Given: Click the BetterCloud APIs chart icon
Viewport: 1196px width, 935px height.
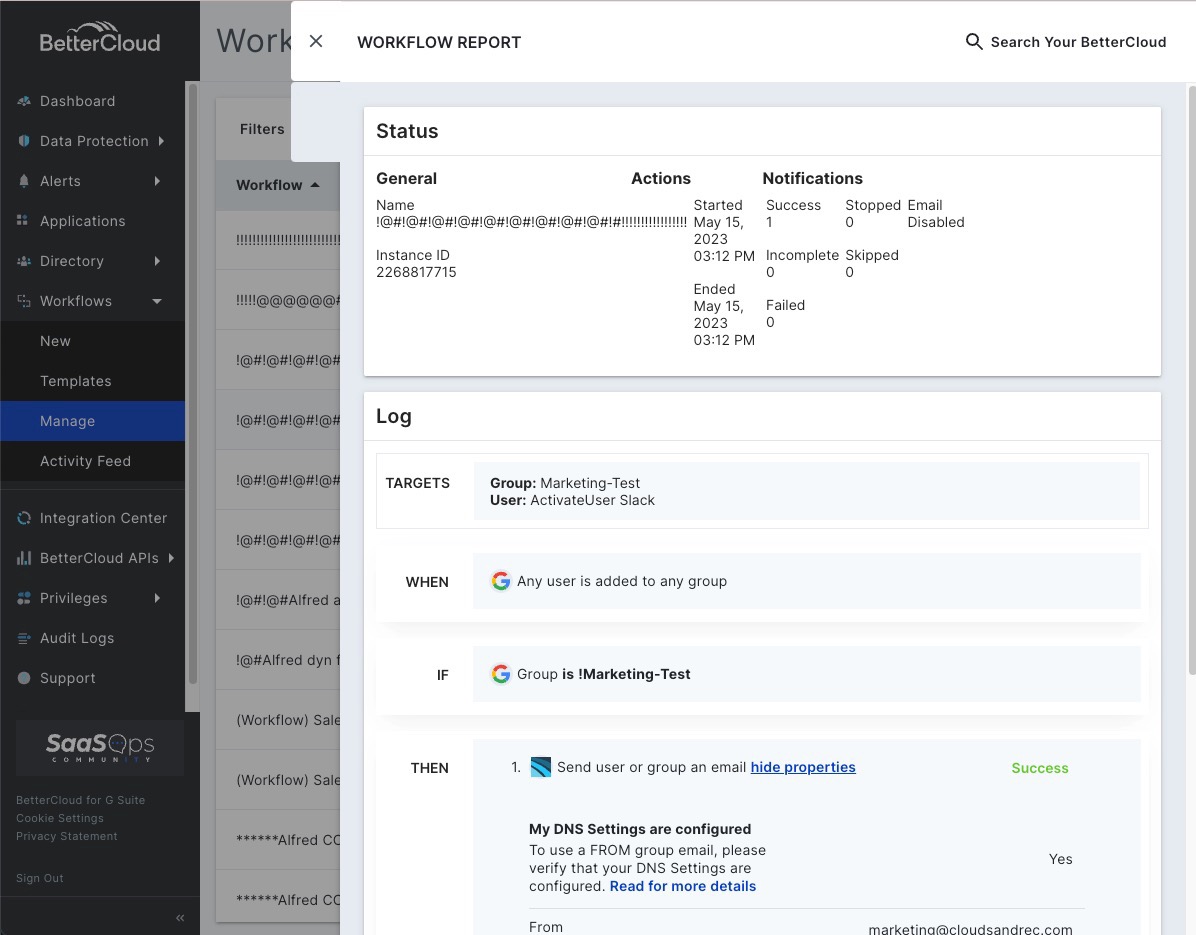Looking at the screenshot, I should click(x=22, y=558).
